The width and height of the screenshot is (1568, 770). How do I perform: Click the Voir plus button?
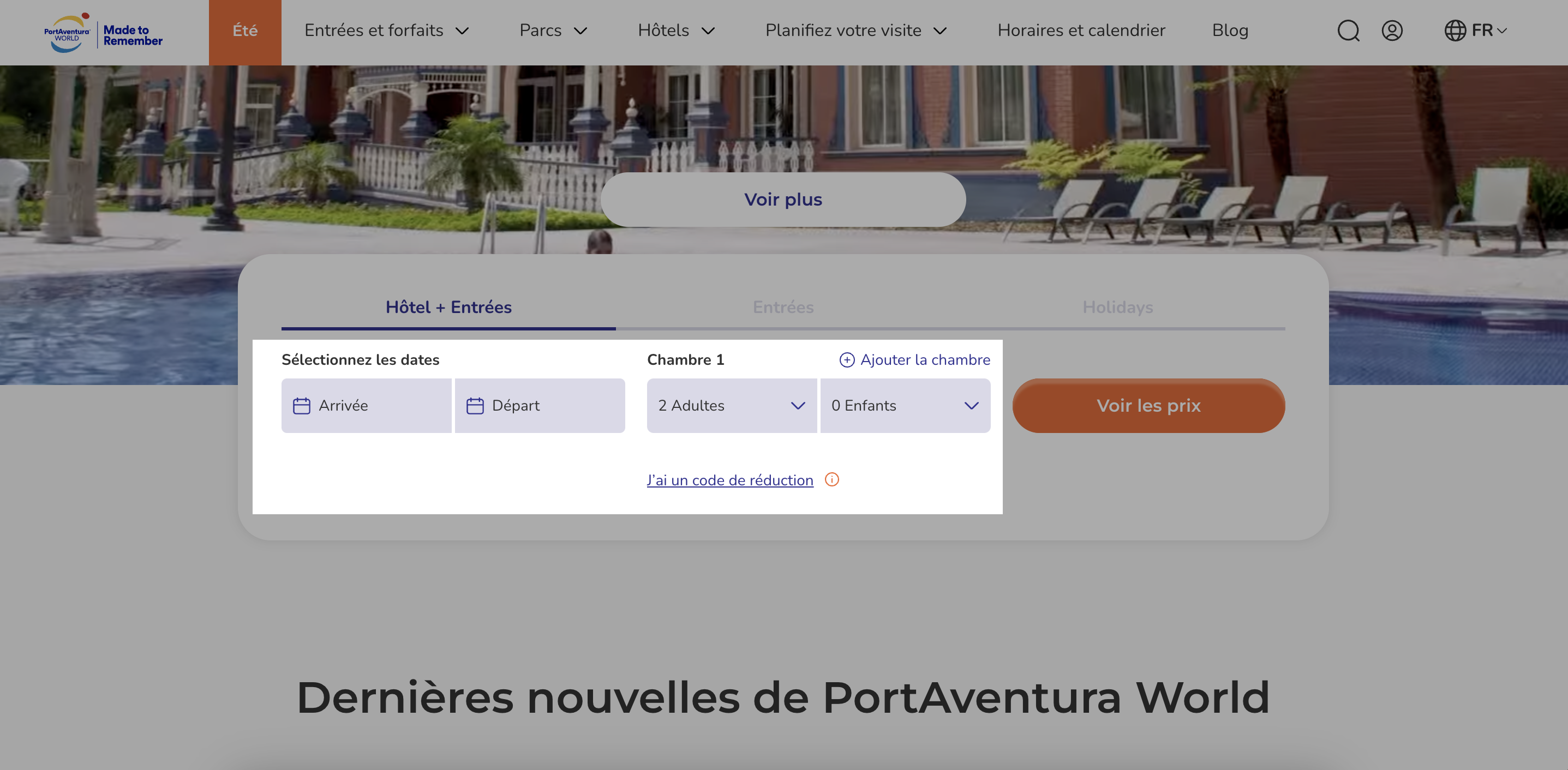(x=783, y=200)
